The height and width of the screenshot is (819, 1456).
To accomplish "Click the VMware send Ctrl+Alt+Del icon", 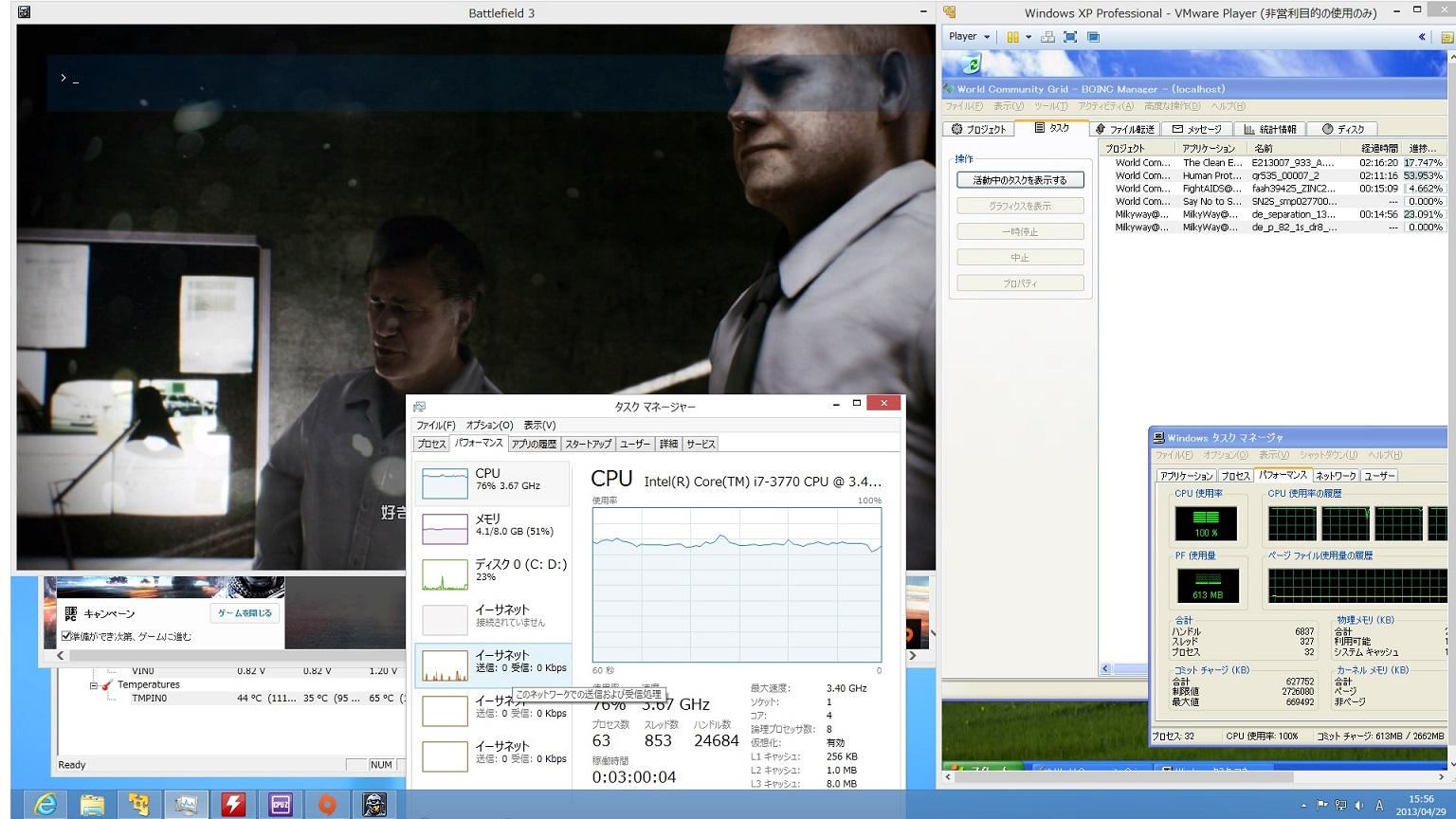I will click(x=1047, y=37).
